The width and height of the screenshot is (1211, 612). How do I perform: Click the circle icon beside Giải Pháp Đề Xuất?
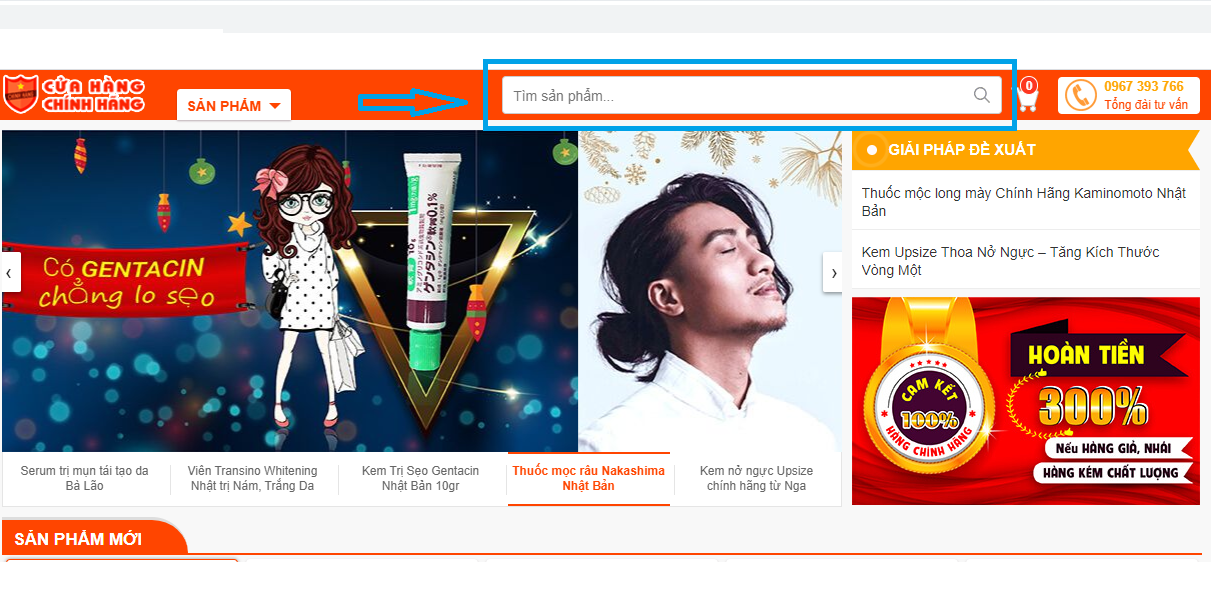point(871,150)
